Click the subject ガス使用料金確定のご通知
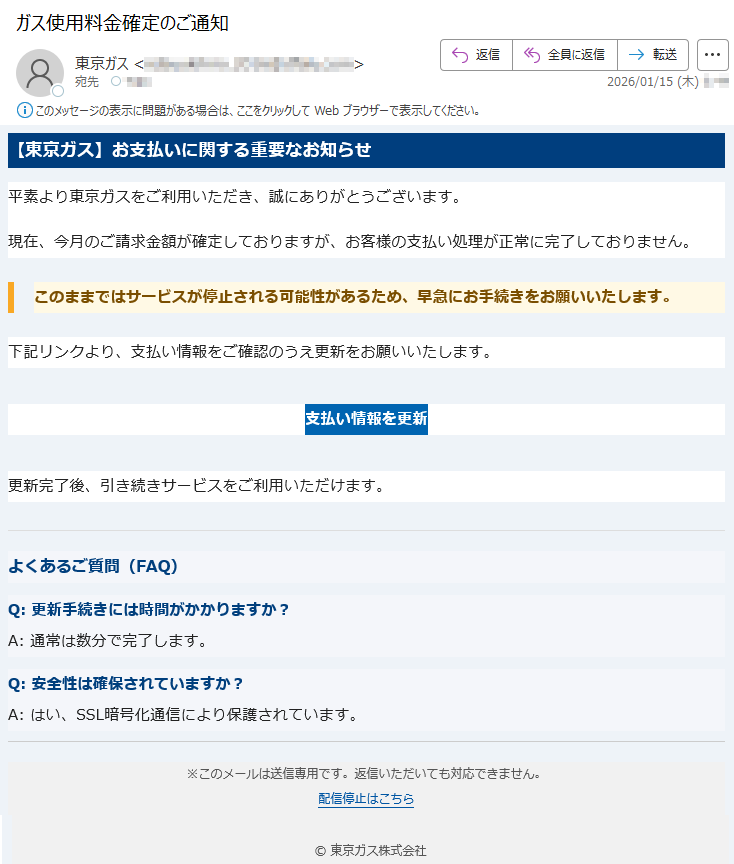 [122, 23]
